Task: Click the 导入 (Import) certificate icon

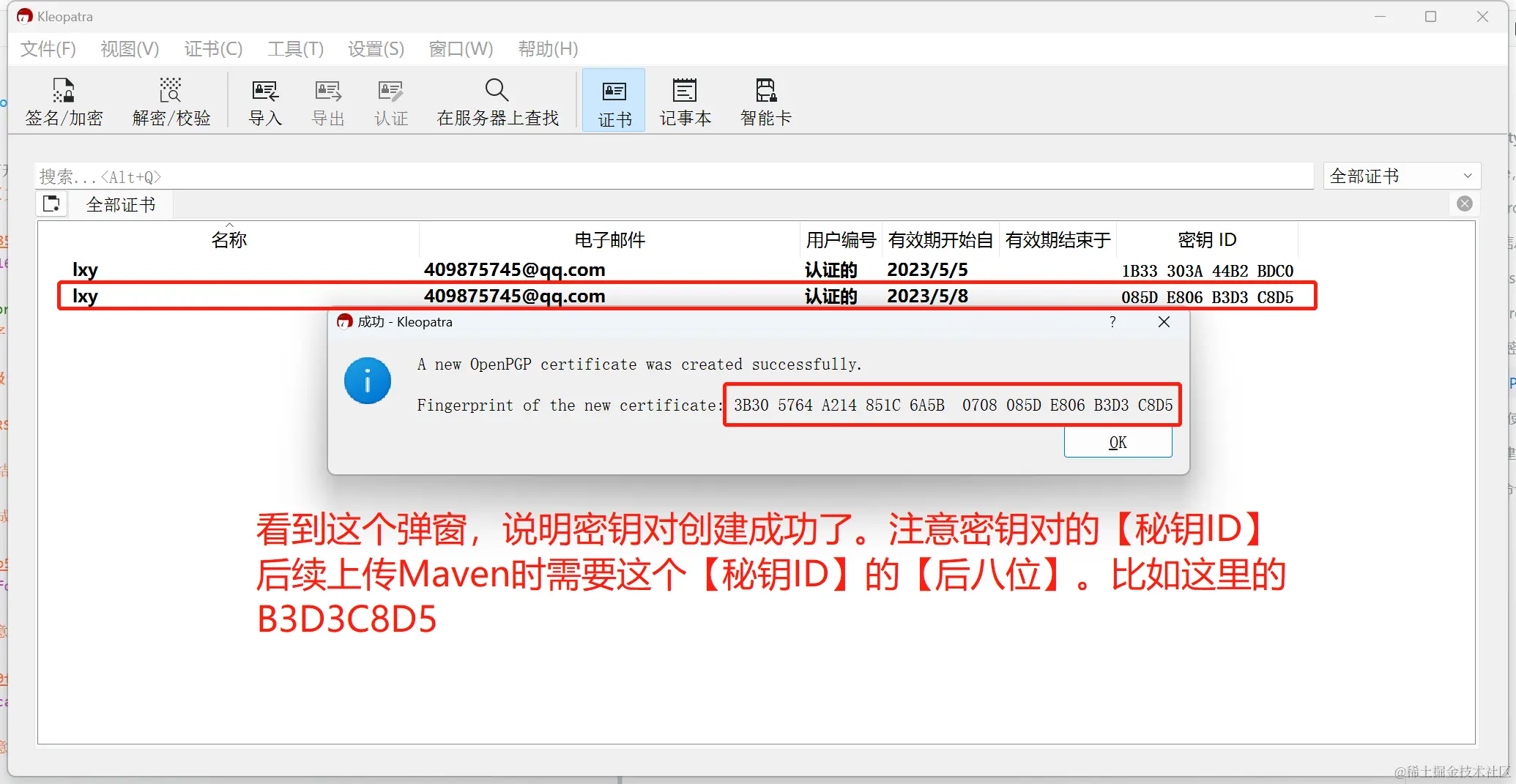Action: [x=264, y=100]
